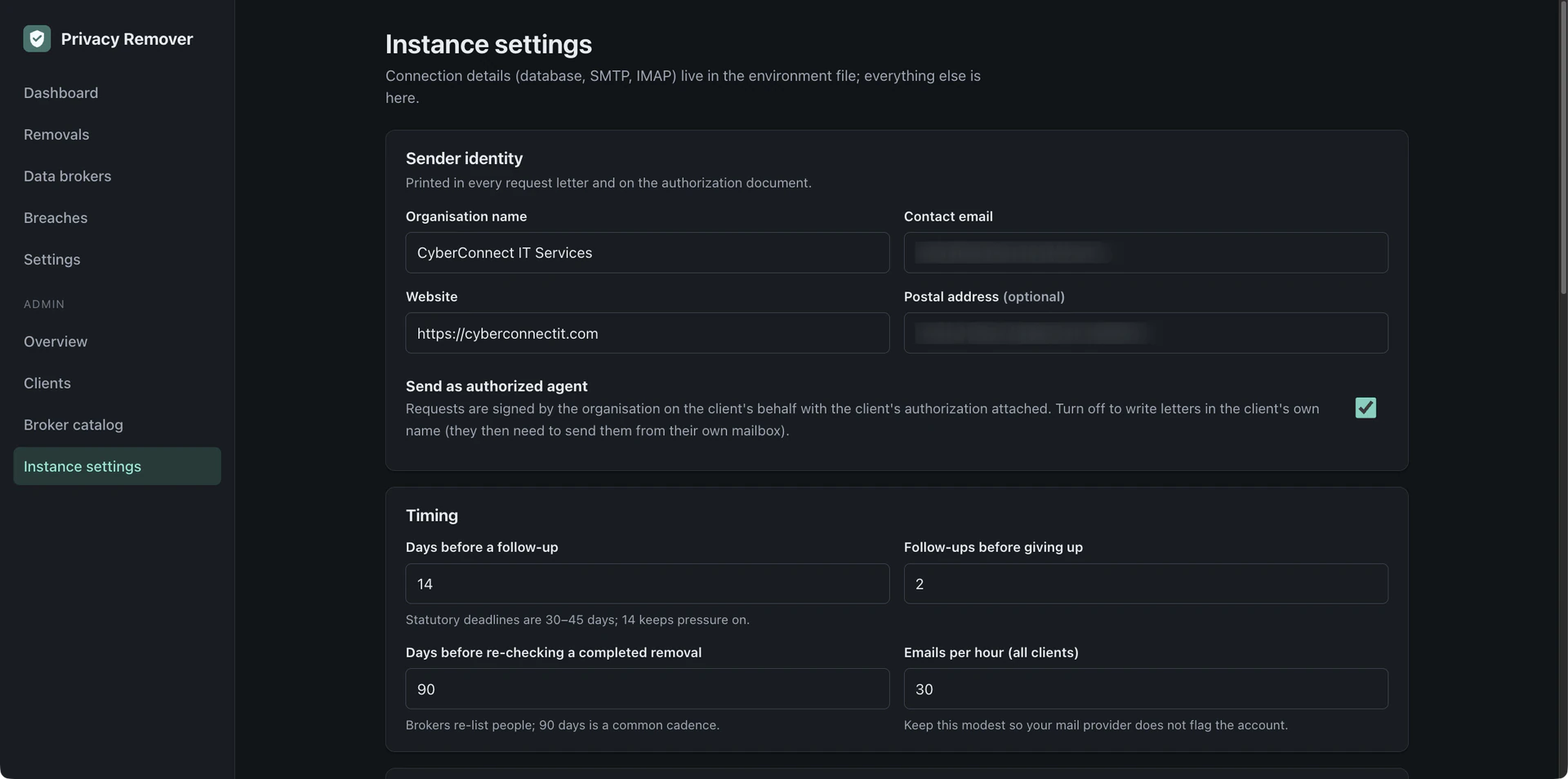
Task: Click the Privacy Remover shield logo icon
Action: point(37,38)
